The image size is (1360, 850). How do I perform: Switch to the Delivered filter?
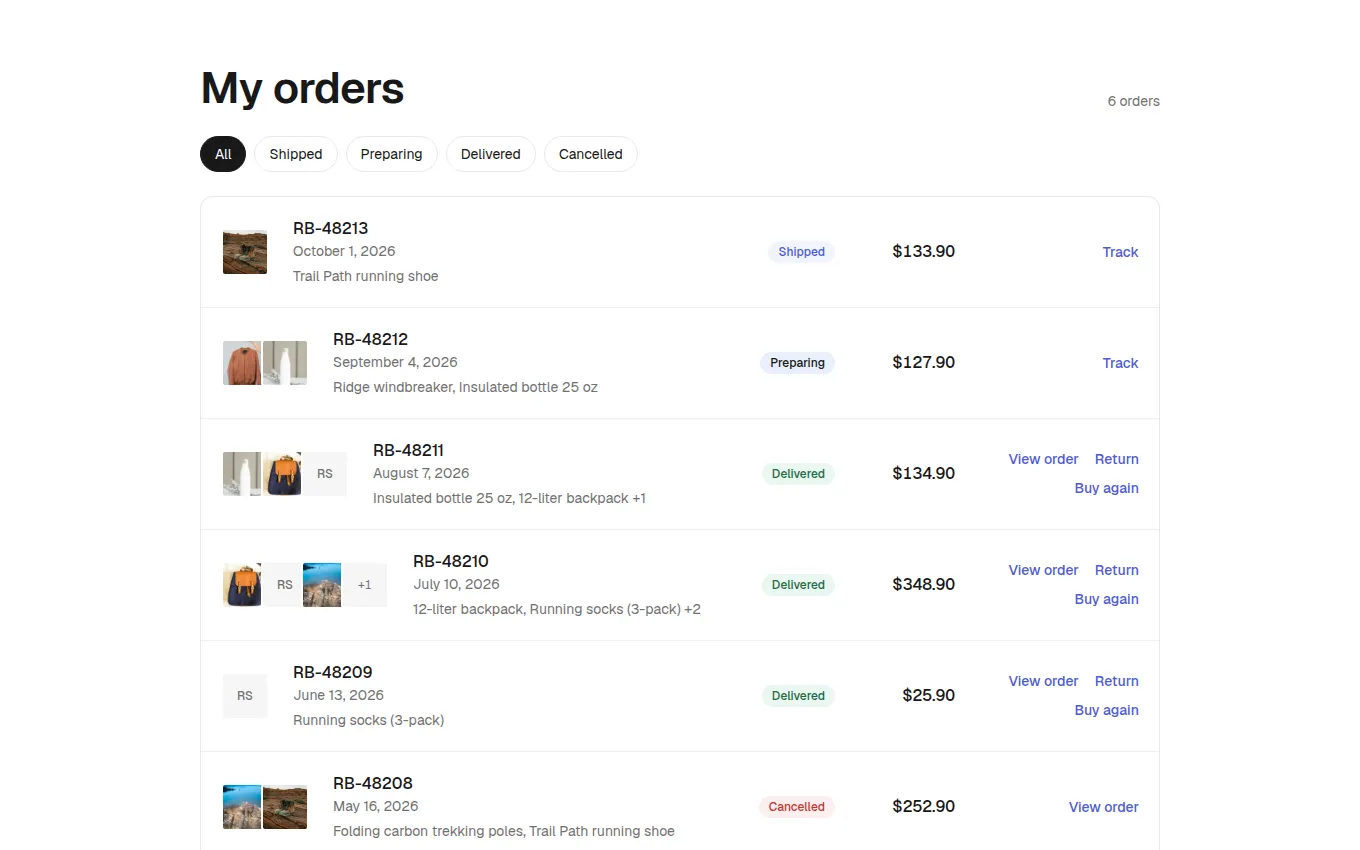(491, 154)
